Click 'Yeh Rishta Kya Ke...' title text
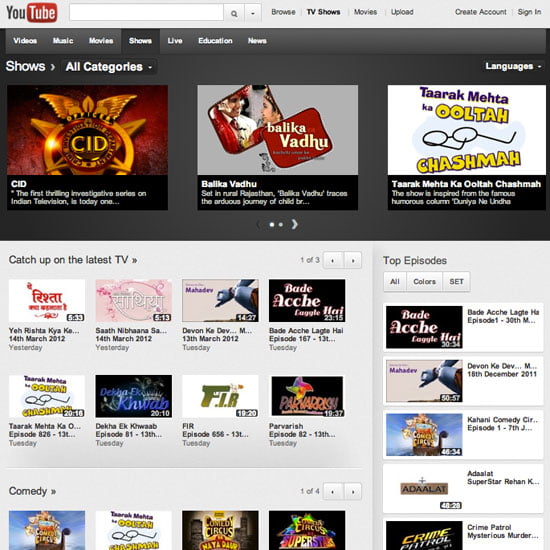550x550 pixels. click(44, 331)
